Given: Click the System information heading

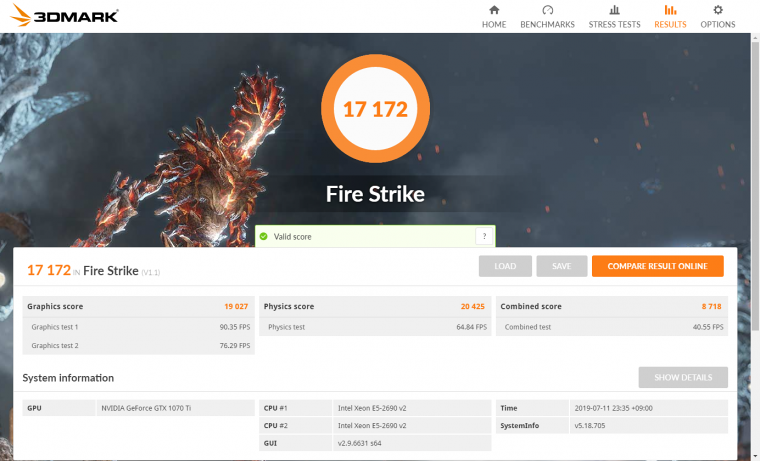Looking at the screenshot, I should point(68,378).
